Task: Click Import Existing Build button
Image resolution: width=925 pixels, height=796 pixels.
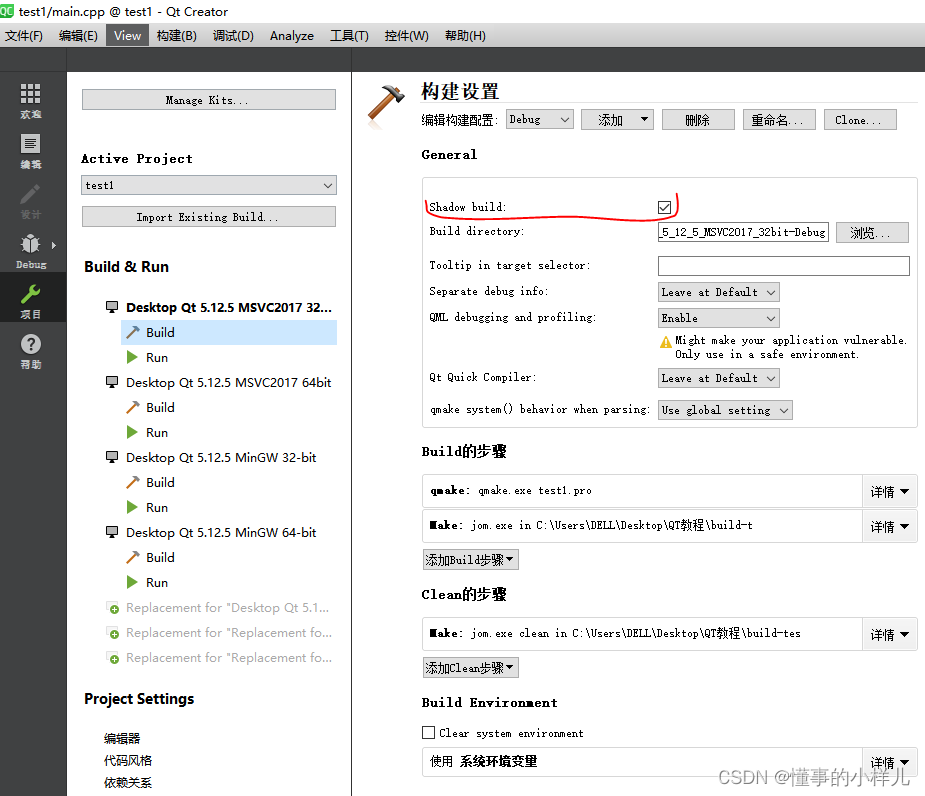Action: 208,217
